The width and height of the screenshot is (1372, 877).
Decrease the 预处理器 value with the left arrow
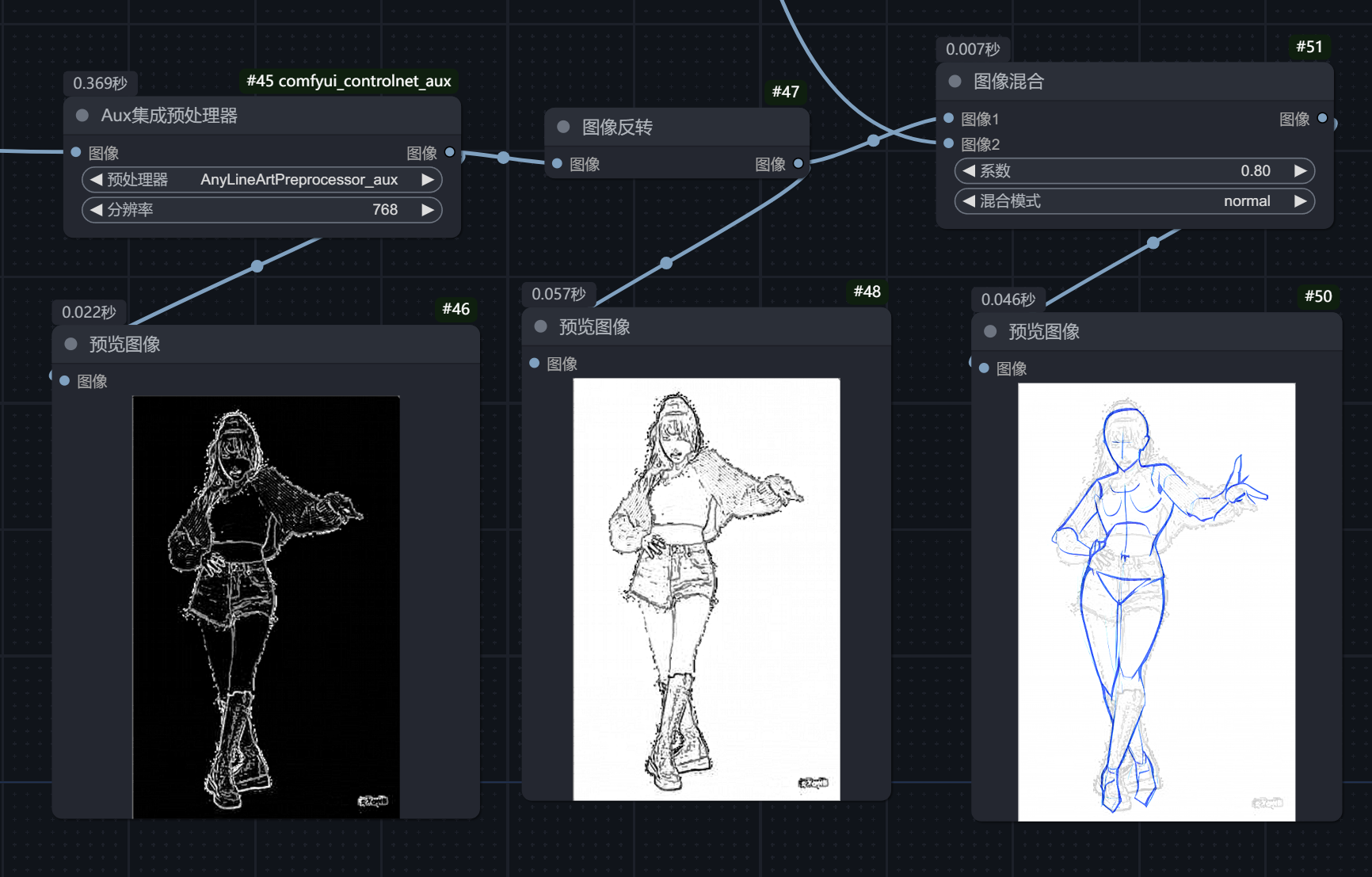(96, 180)
